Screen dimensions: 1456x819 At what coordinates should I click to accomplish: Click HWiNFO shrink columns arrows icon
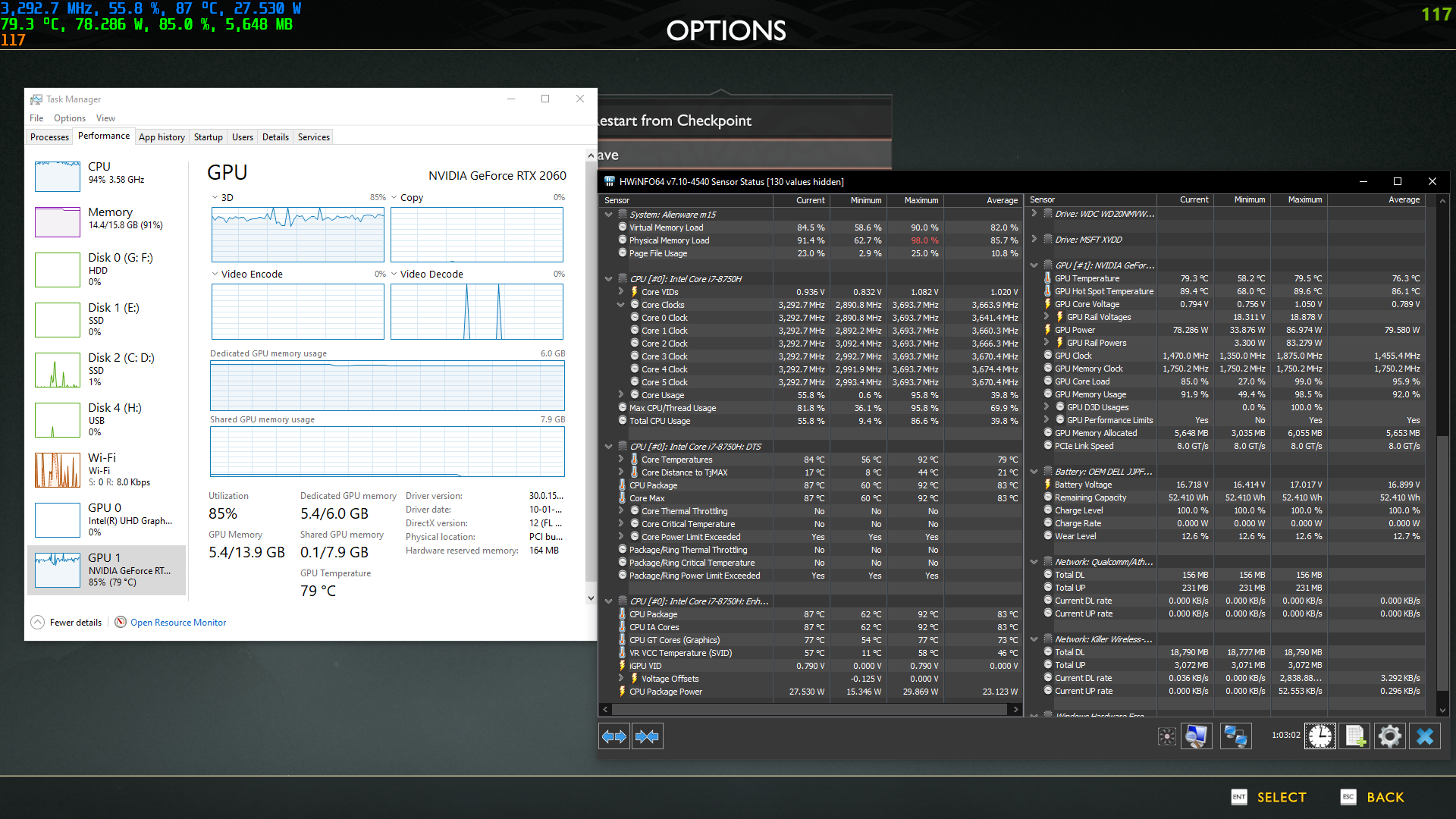point(647,736)
